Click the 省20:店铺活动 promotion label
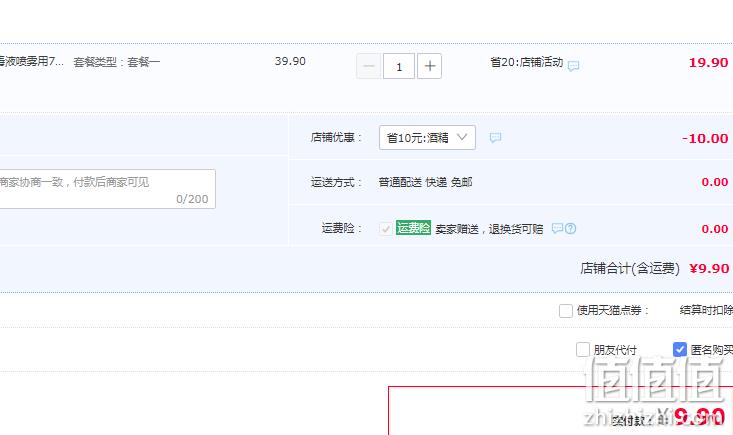 (x=526, y=62)
